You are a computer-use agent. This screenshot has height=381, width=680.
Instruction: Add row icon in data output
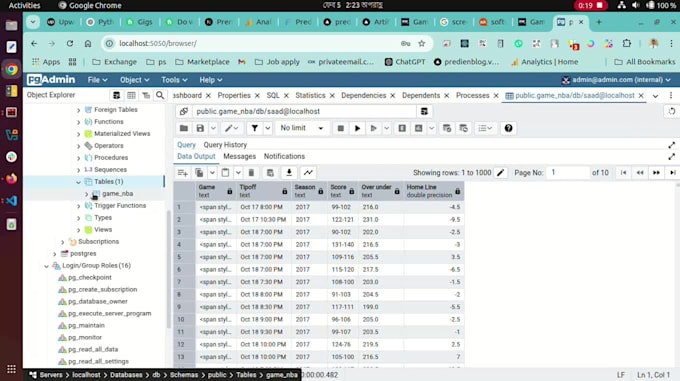[183, 173]
